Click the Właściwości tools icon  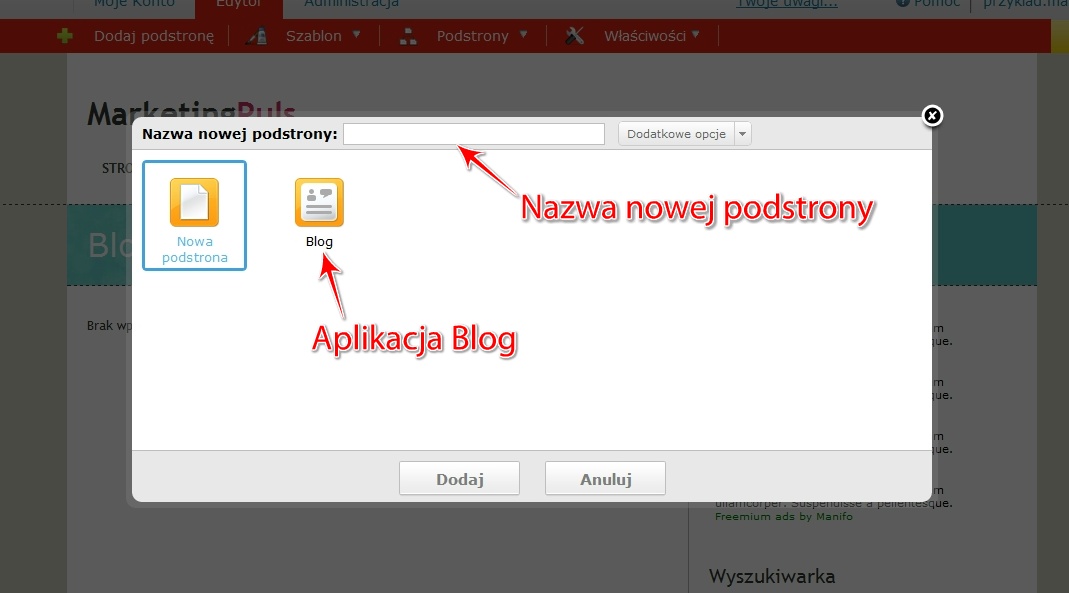[574, 36]
